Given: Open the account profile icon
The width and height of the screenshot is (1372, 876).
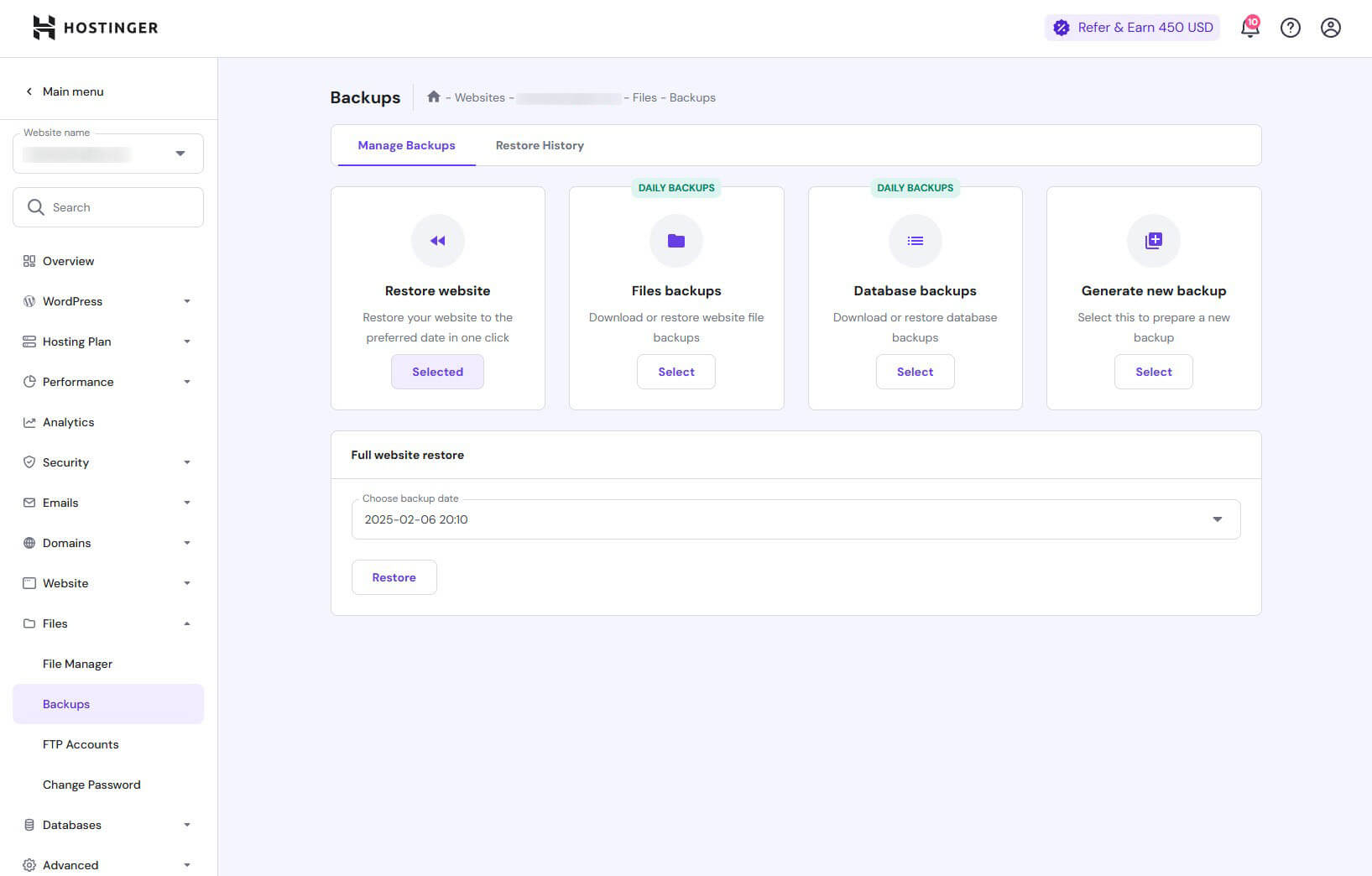Looking at the screenshot, I should (x=1330, y=28).
